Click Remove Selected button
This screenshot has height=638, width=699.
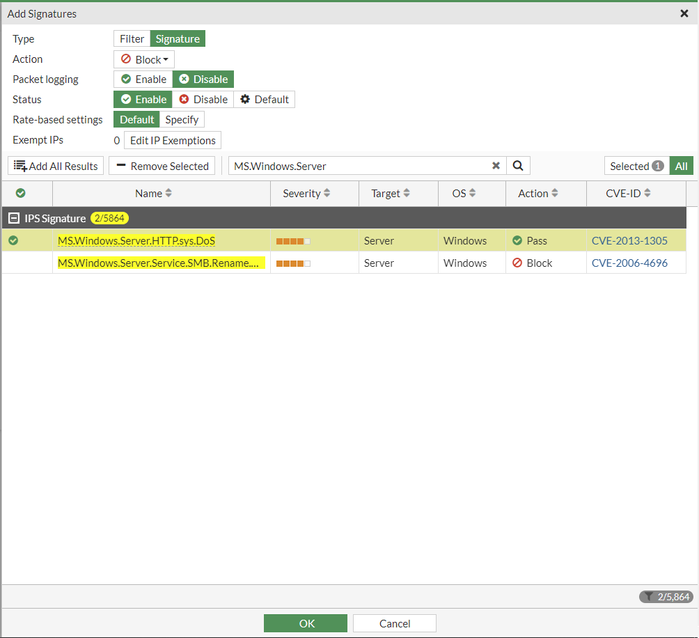162,166
